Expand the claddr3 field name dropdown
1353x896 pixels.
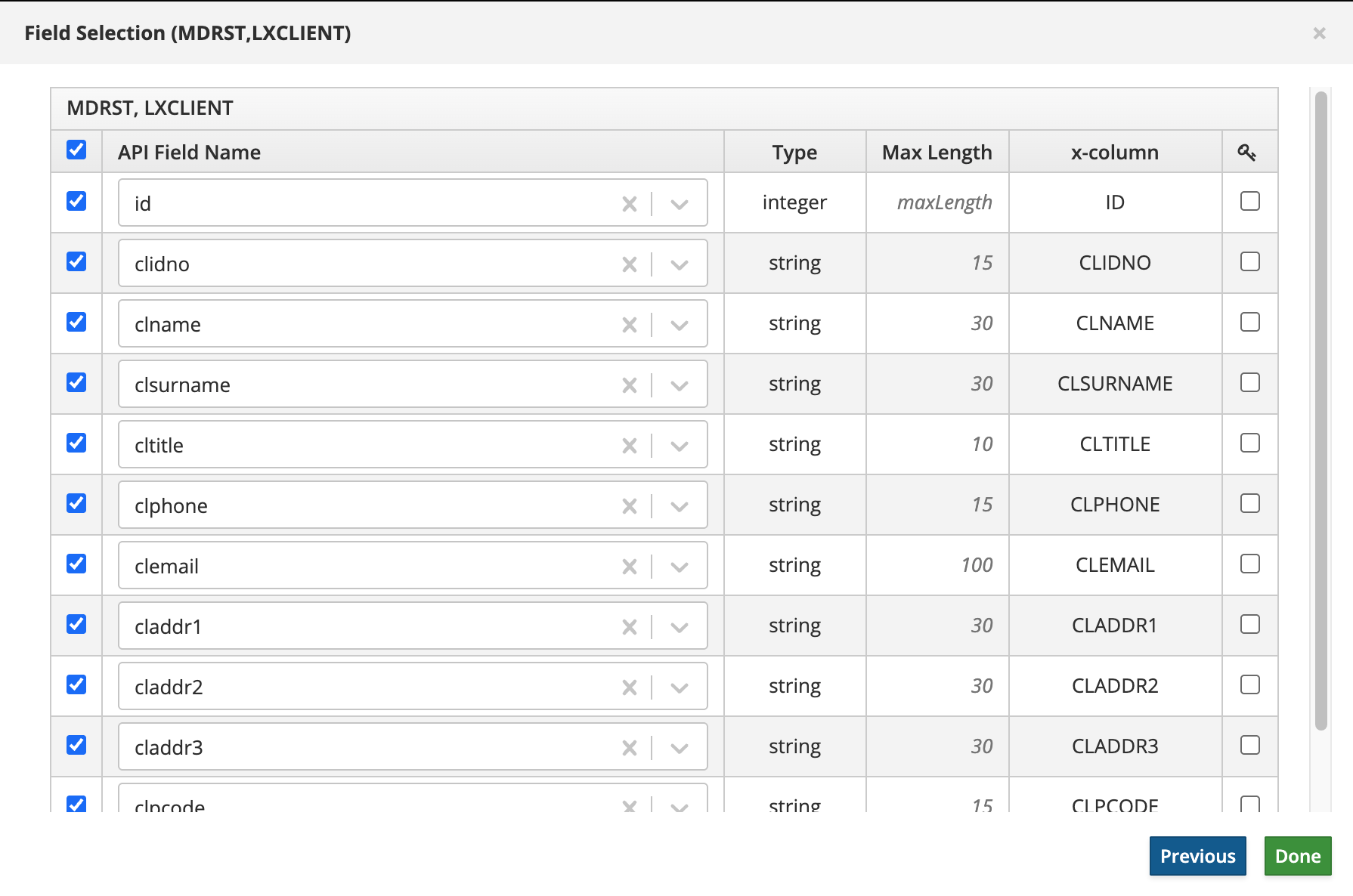[680, 748]
